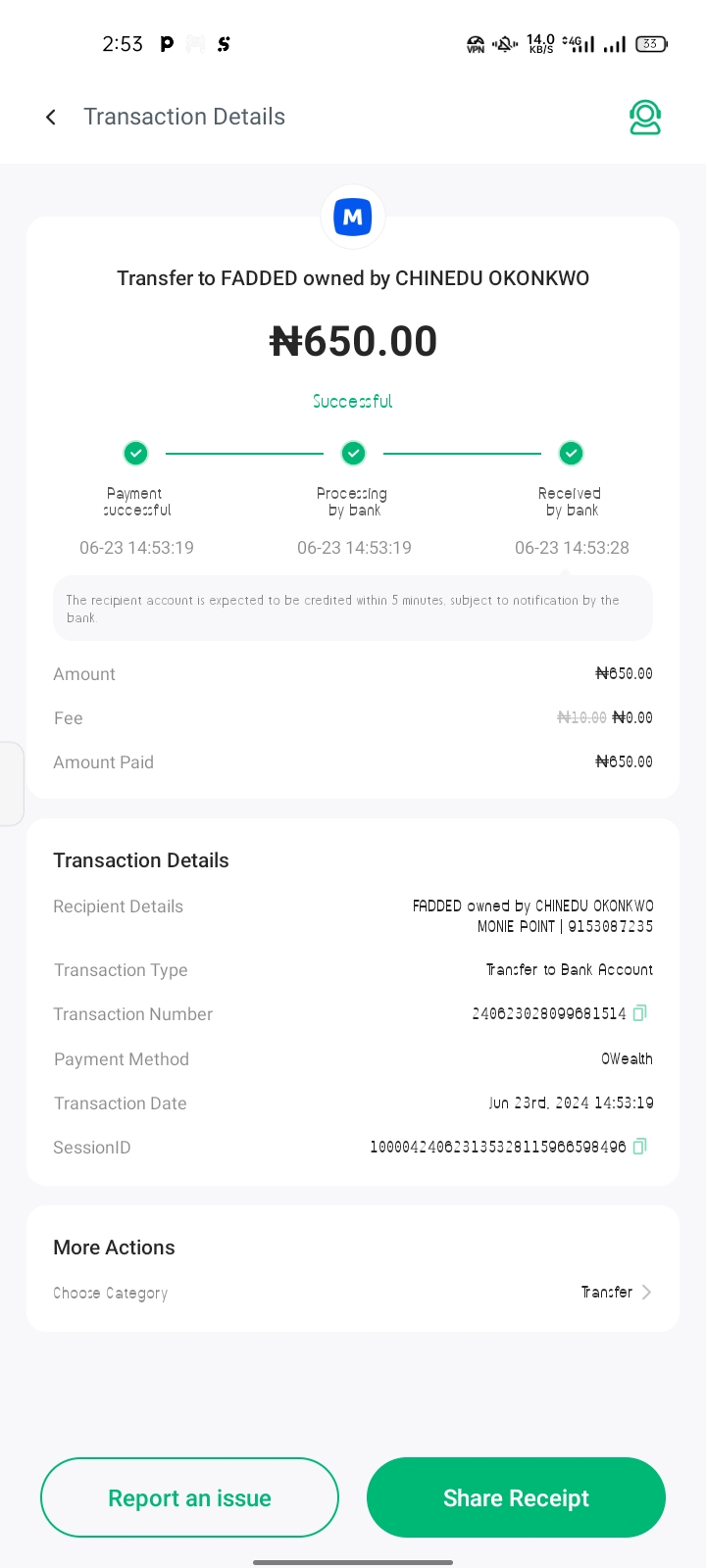This screenshot has height=1568, width=706.
Task: Tap the back arrow icon
Action: click(51, 118)
